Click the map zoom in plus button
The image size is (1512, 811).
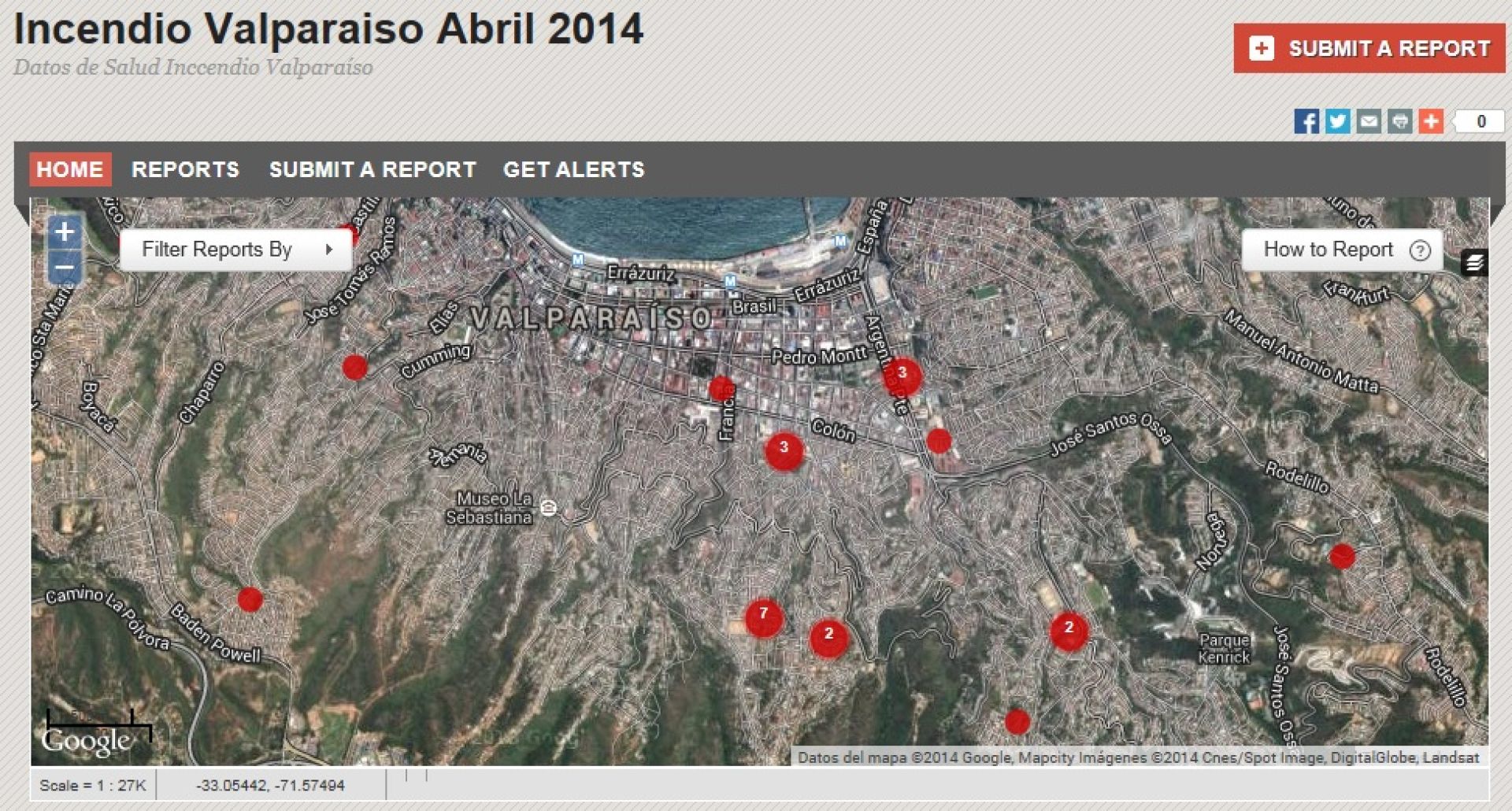[65, 231]
